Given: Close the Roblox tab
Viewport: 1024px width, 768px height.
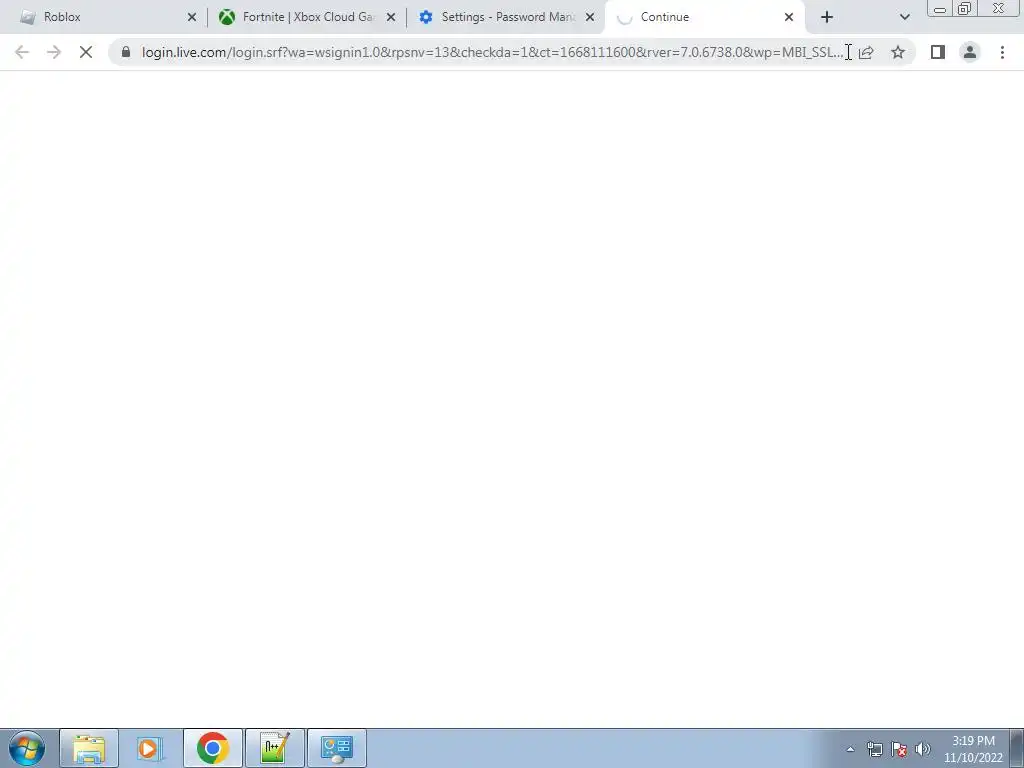Looking at the screenshot, I should (191, 18).
